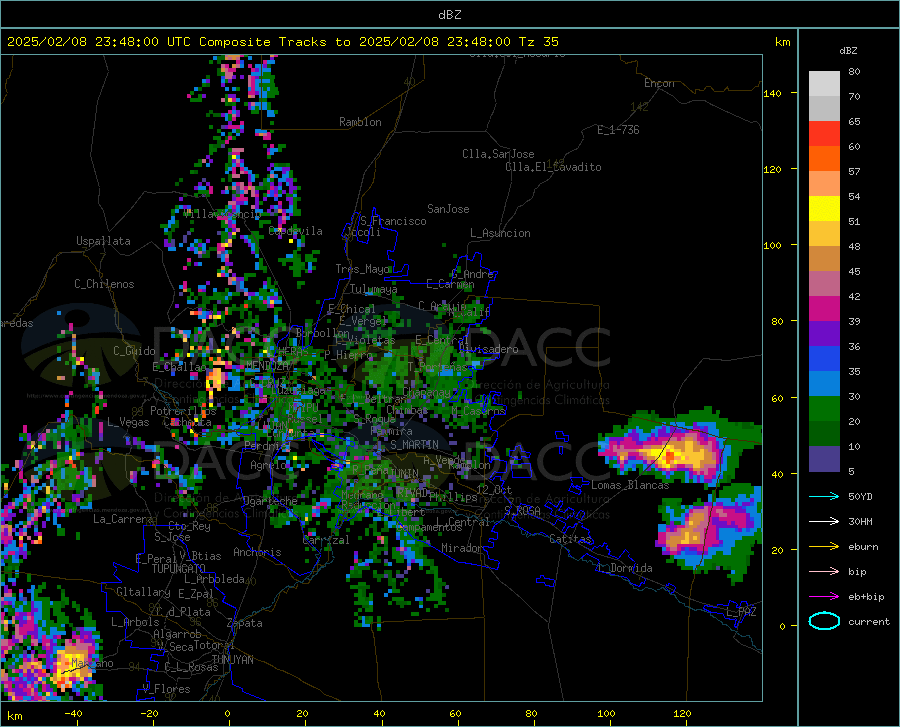
Task: Click the 'Ugarteche' map label
Action: pos(270,501)
